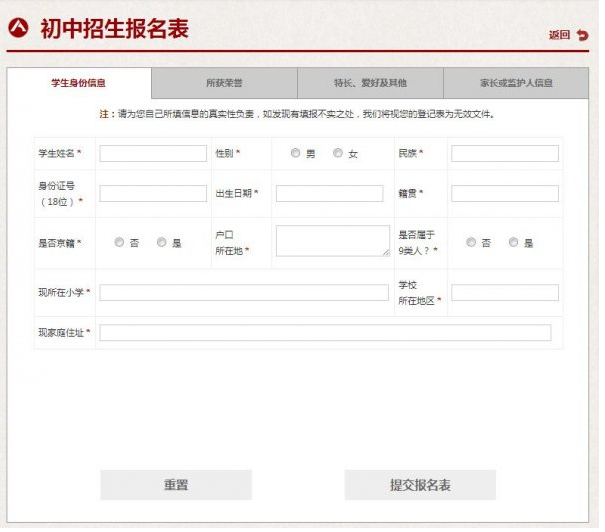Select the 女 gender radio button
The image size is (605, 532).
coord(338,153)
